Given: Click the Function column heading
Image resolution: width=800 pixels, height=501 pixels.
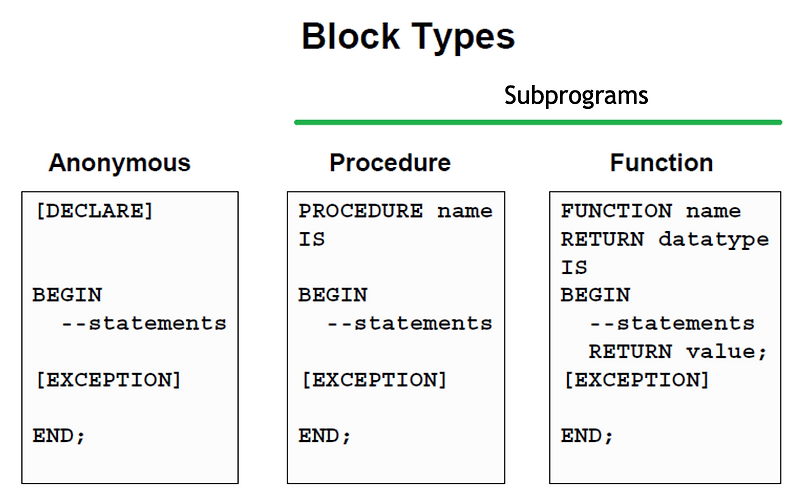Looking at the screenshot, I should [x=661, y=163].
